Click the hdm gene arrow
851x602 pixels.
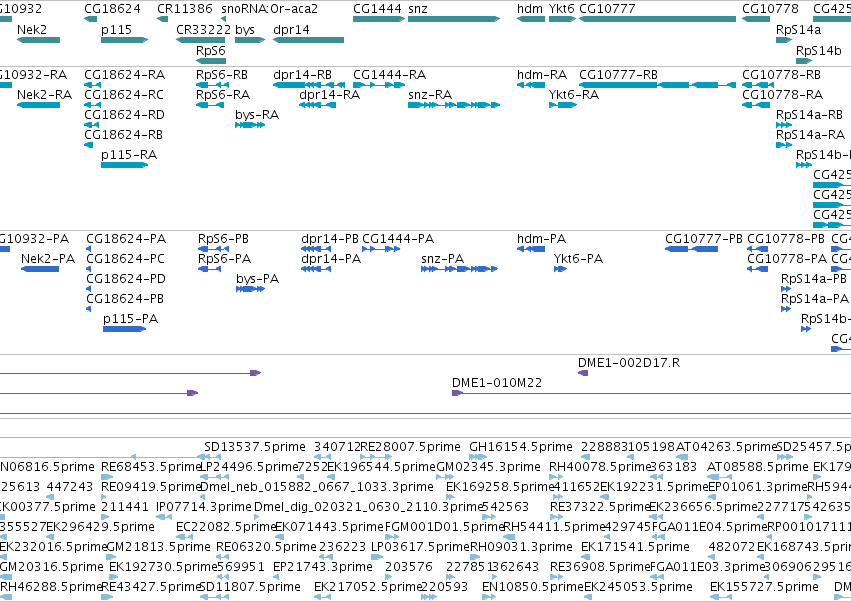tap(531, 19)
